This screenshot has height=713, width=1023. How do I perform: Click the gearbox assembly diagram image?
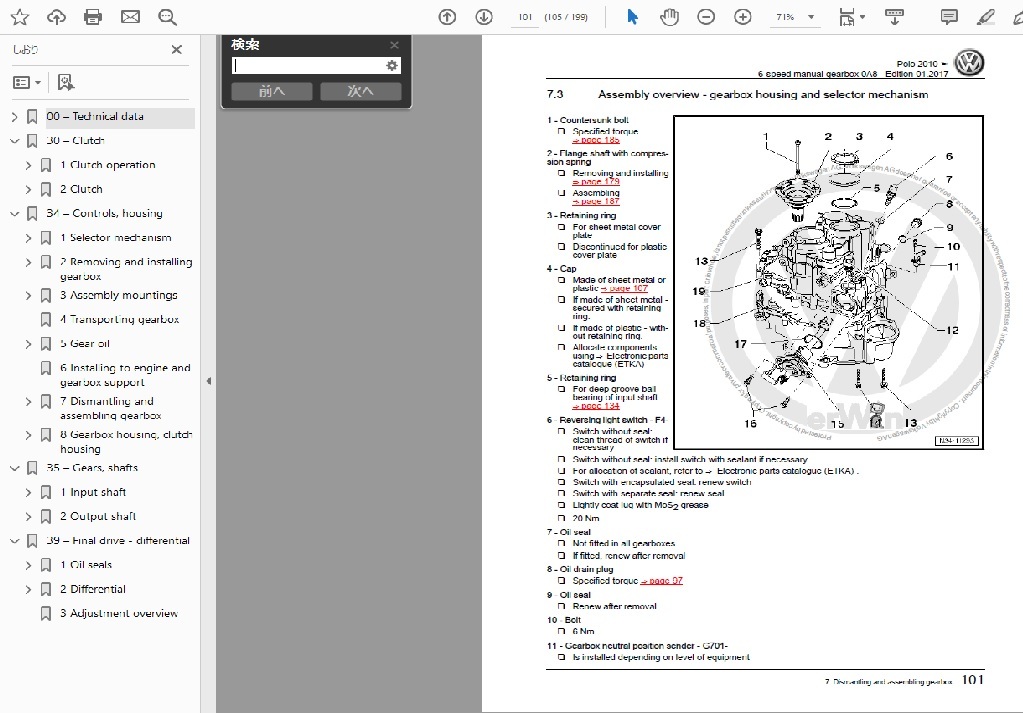click(x=829, y=282)
